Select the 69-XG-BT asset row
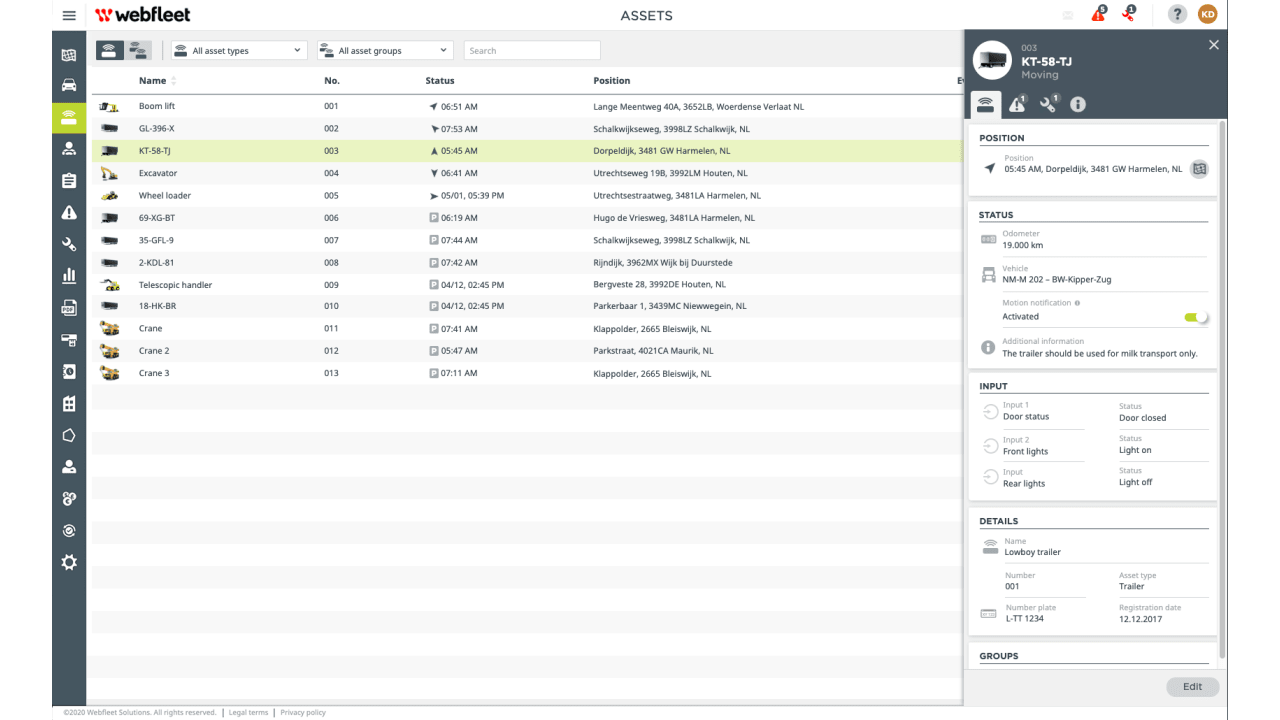The width and height of the screenshot is (1280, 720). click(527, 218)
